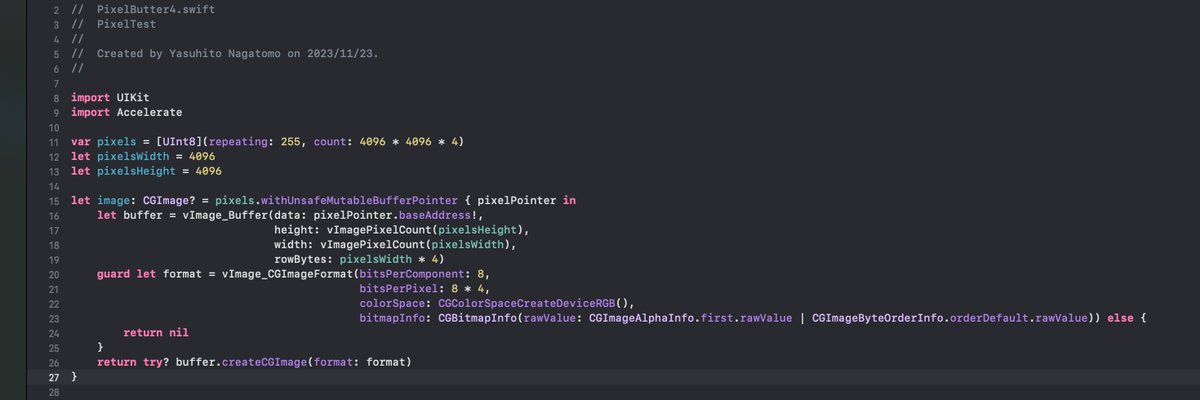Click the 'PixelTest' comment text

126,24
